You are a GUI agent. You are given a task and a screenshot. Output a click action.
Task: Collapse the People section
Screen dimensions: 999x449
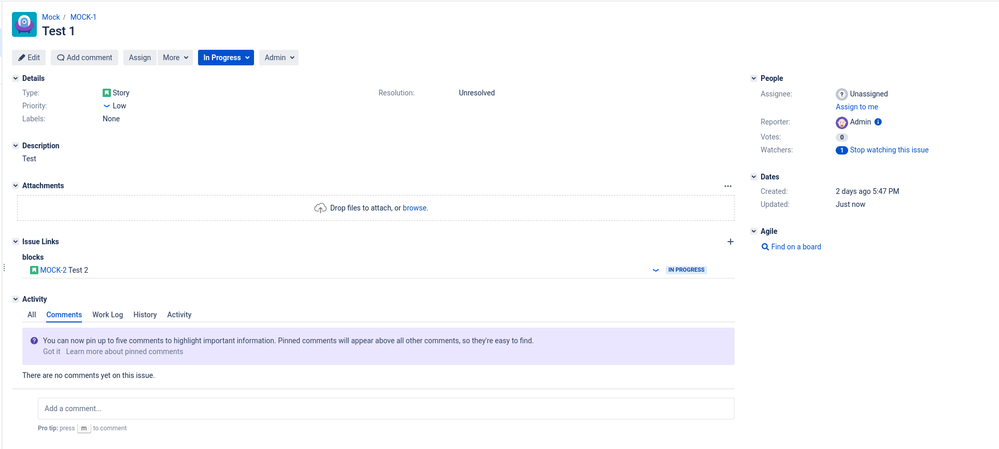754,78
